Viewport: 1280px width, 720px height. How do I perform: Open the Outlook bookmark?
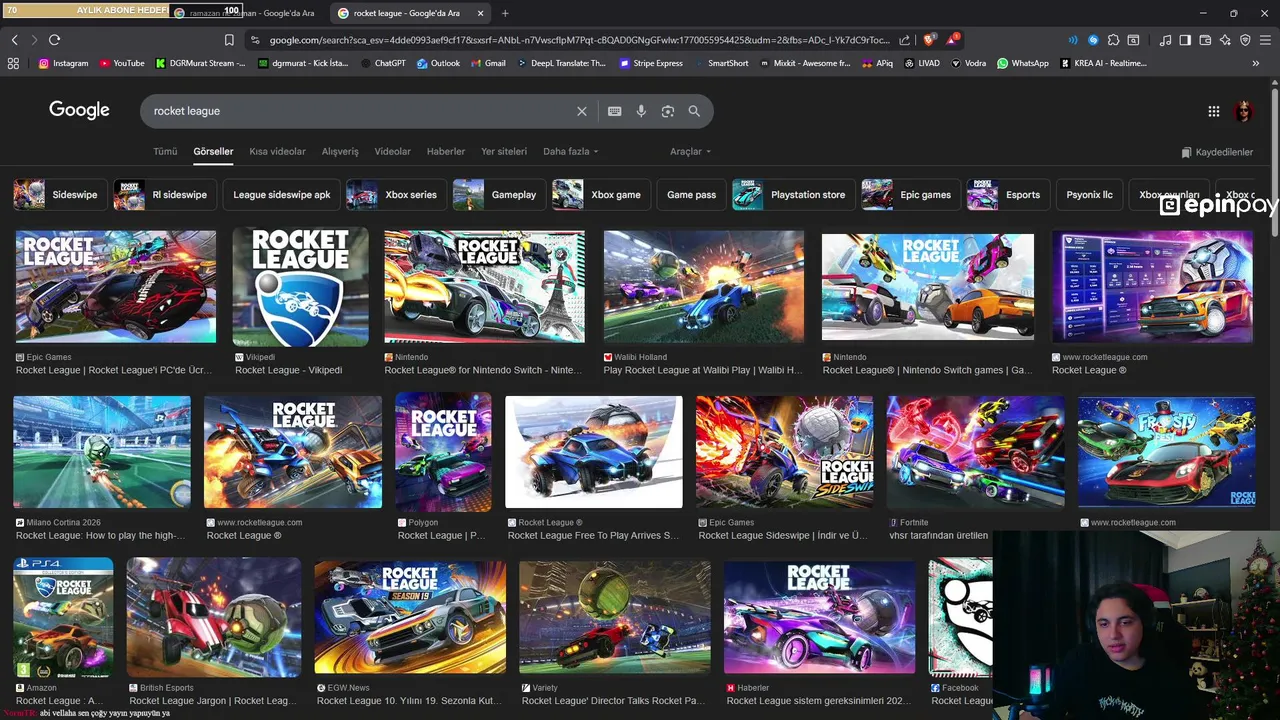click(x=439, y=63)
